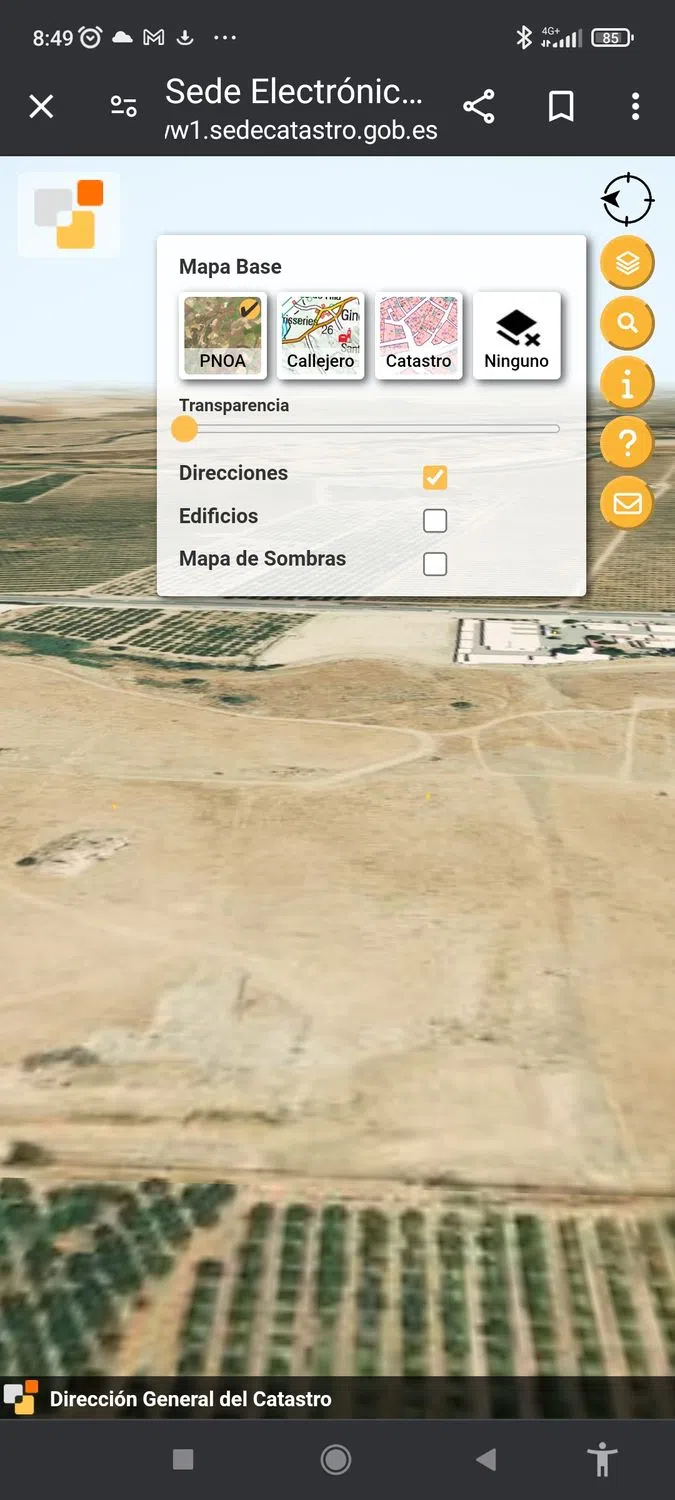The width and height of the screenshot is (675, 1500).
Task: Uncheck the Direcciones checkbox
Action: 435,477
